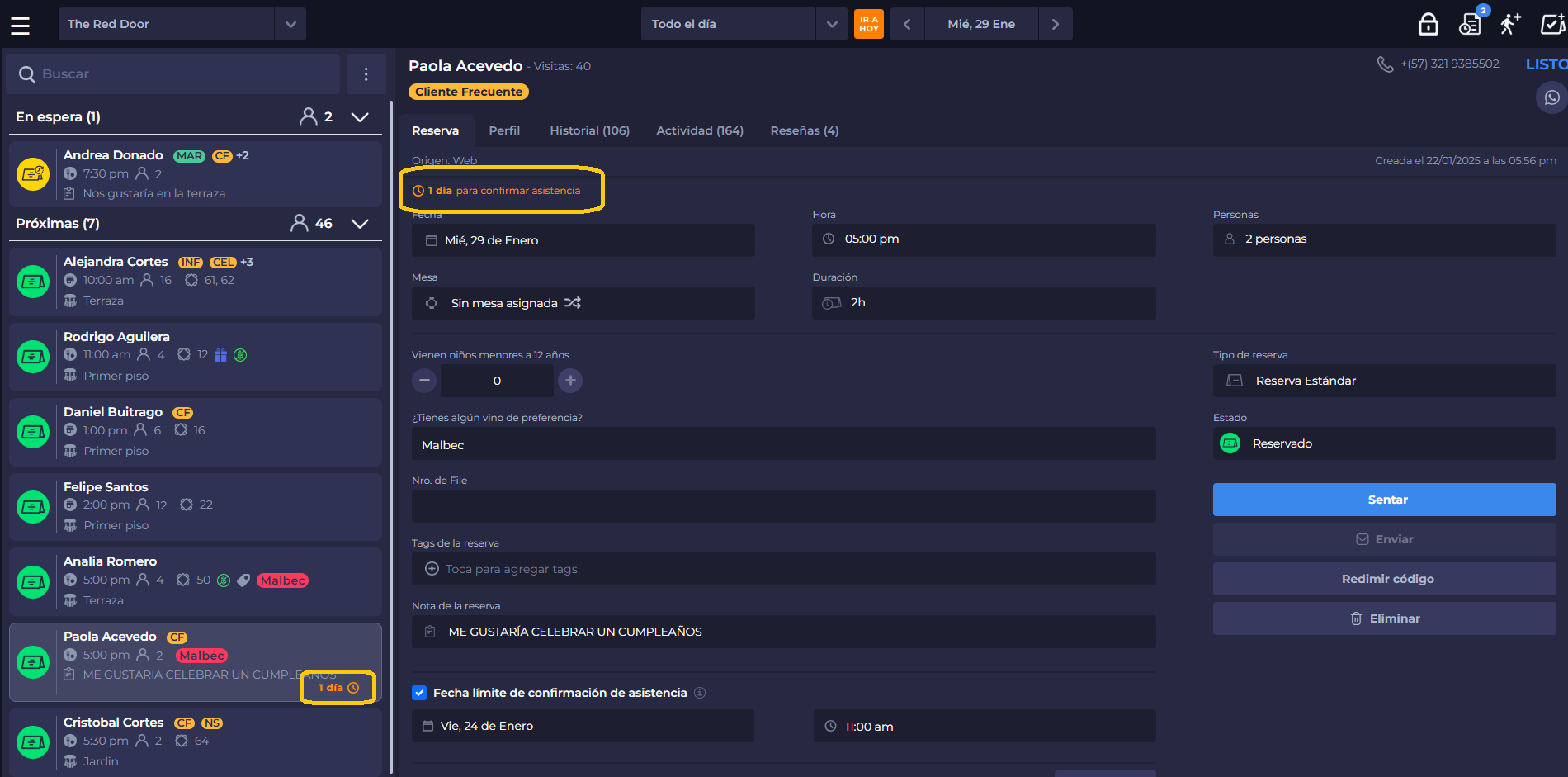The image size is (1568, 777).
Task: Go to the next day arrow
Action: click(1055, 24)
